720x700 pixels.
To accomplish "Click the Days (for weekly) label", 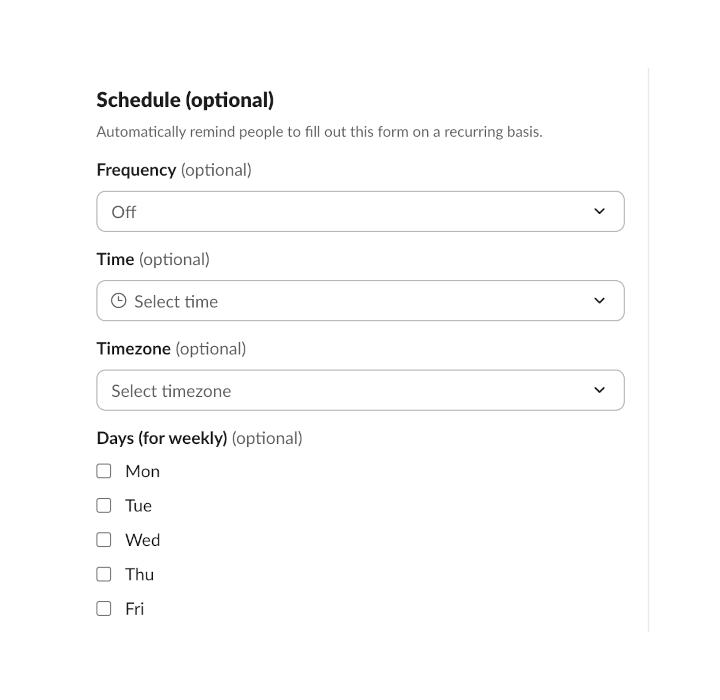I will point(162,438).
